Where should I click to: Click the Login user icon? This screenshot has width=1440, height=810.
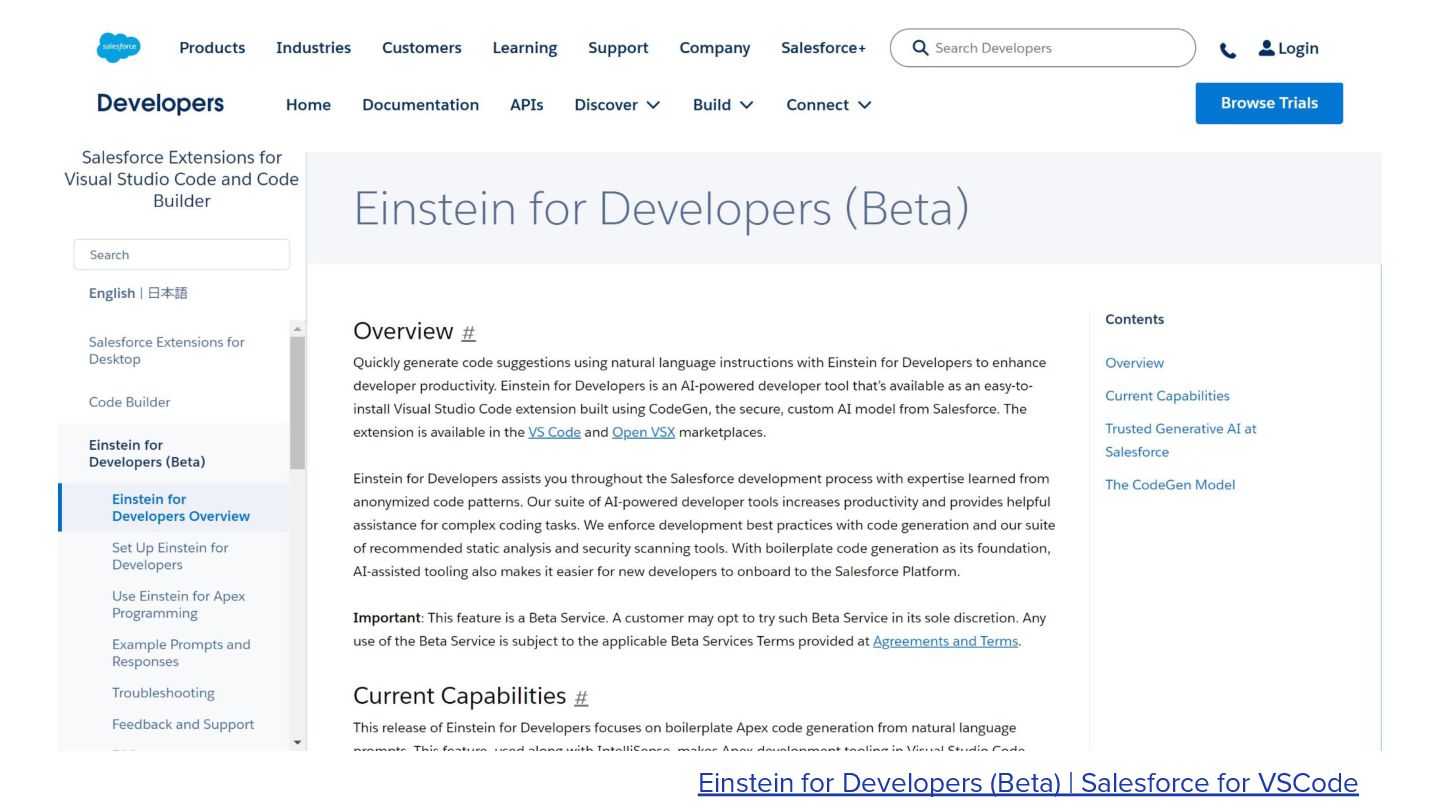[1266, 47]
